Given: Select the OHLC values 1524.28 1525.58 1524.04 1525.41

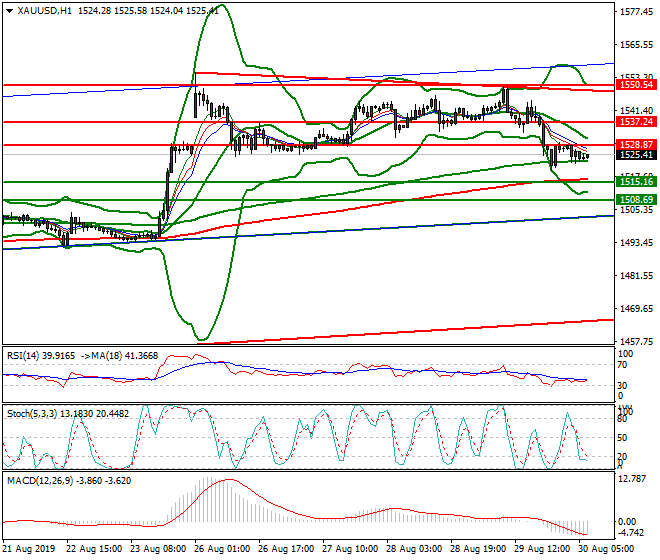Looking at the screenshot, I should point(148,11).
